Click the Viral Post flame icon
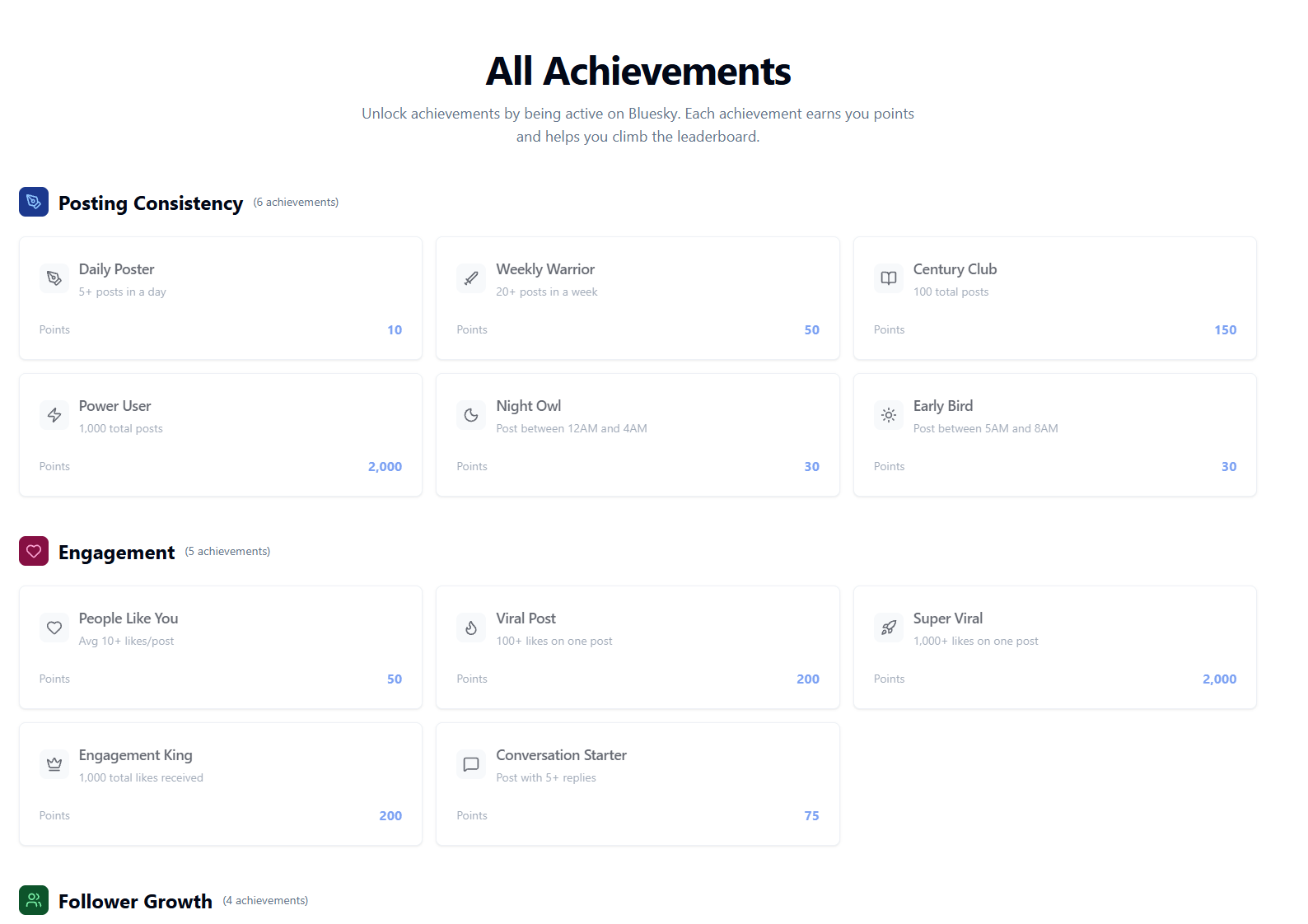The image size is (1308, 924). [471, 628]
